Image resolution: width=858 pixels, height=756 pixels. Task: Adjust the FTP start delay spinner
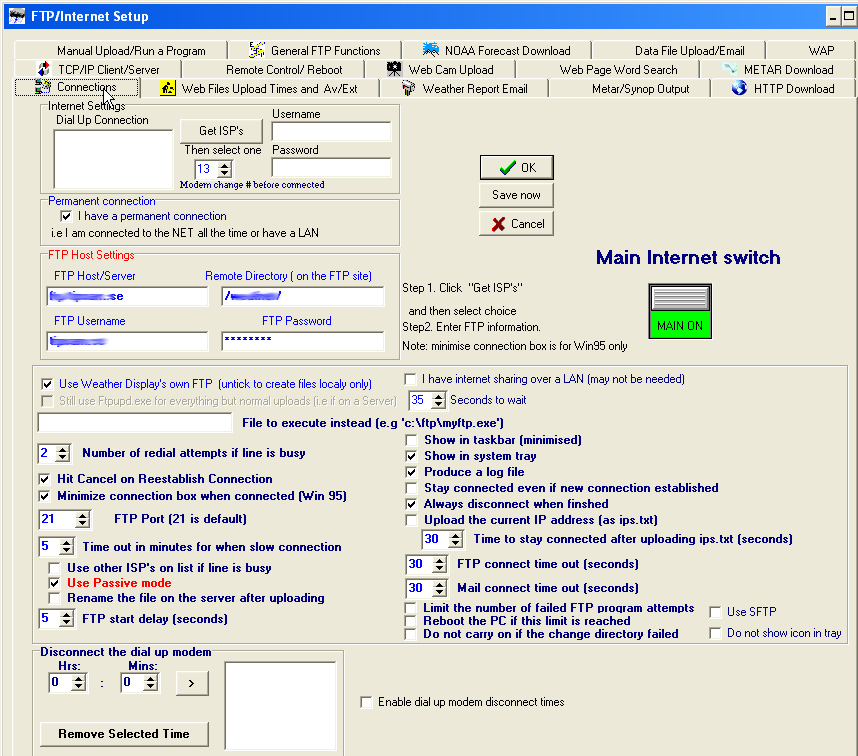pos(66,619)
